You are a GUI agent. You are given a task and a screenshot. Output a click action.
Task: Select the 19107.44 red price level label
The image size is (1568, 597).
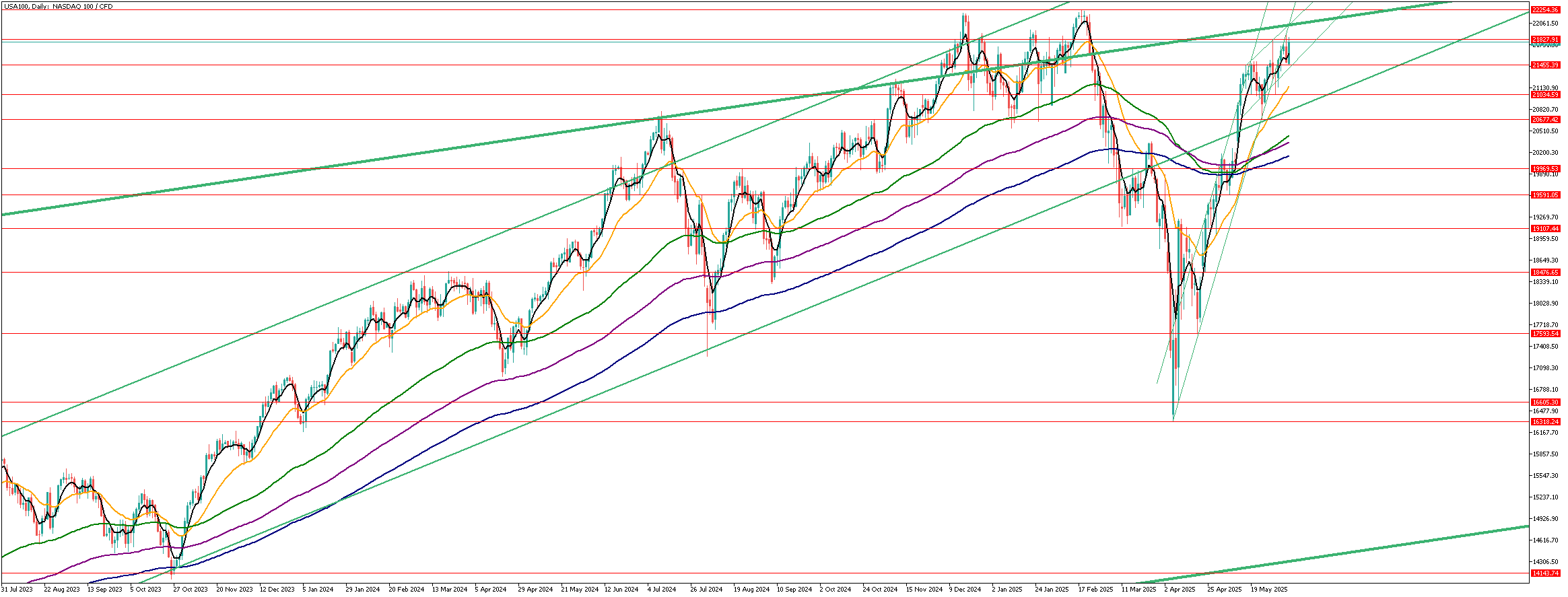coord(1546,229)
